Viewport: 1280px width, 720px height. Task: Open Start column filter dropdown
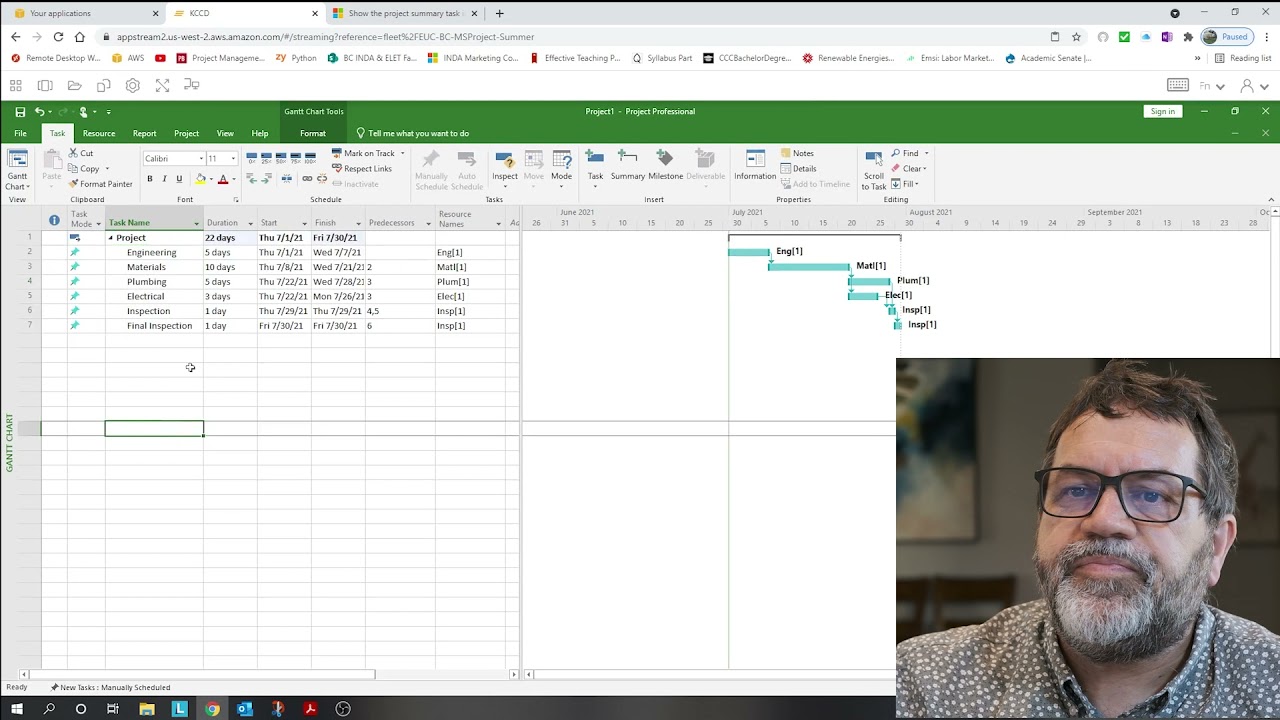point(304,223)
